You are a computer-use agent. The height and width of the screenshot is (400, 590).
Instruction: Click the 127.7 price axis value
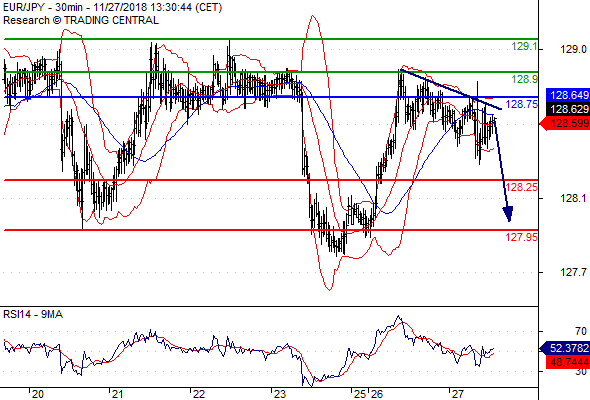pos(573,272)
